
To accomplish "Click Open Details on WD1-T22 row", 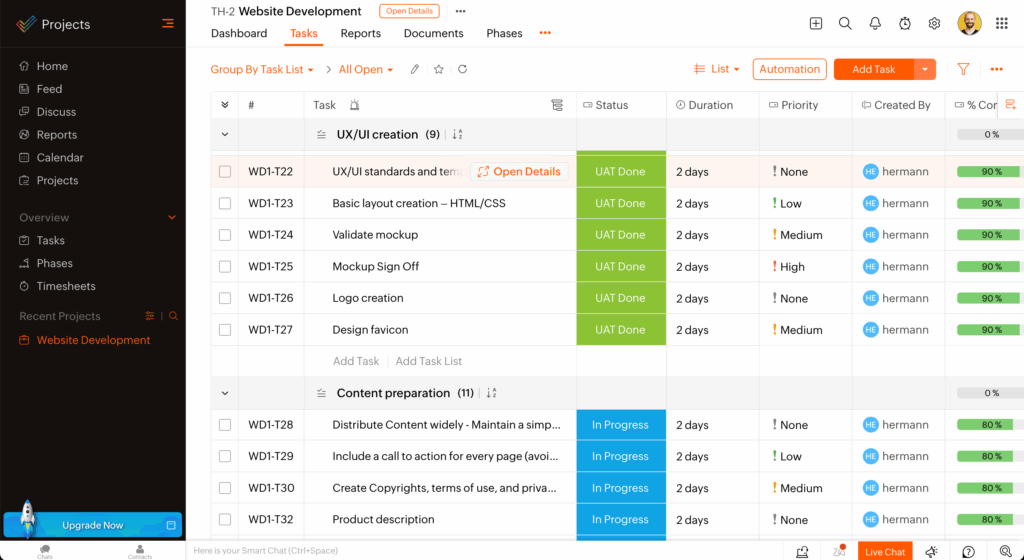I will coord(519,172).
